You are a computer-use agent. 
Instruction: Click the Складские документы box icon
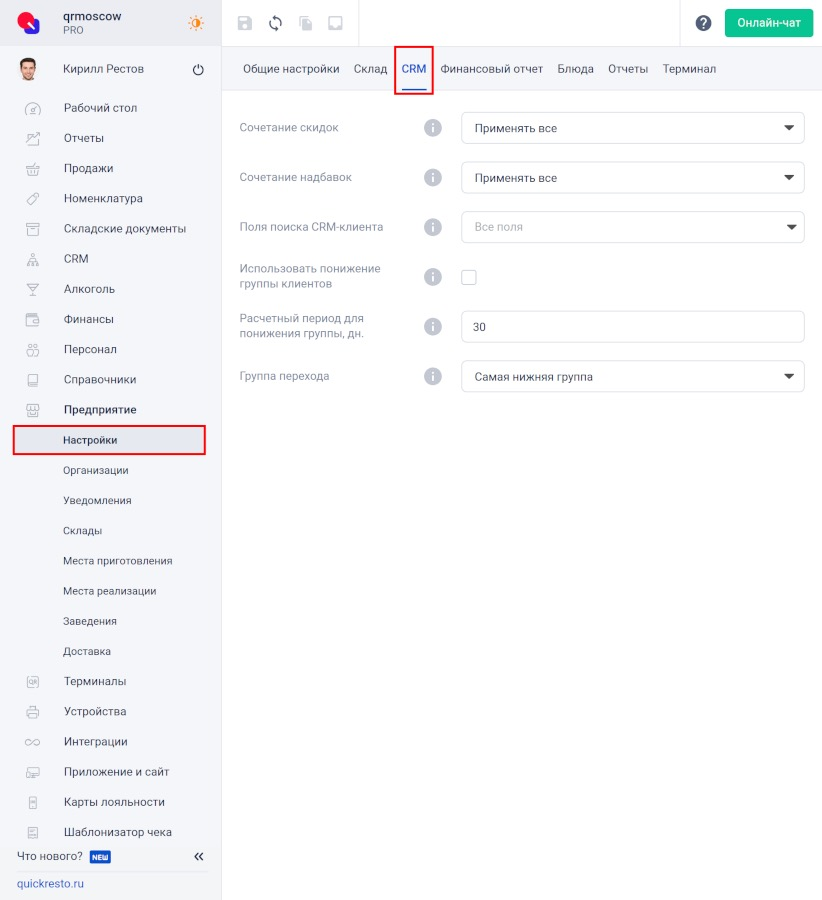tap(33, 228)
